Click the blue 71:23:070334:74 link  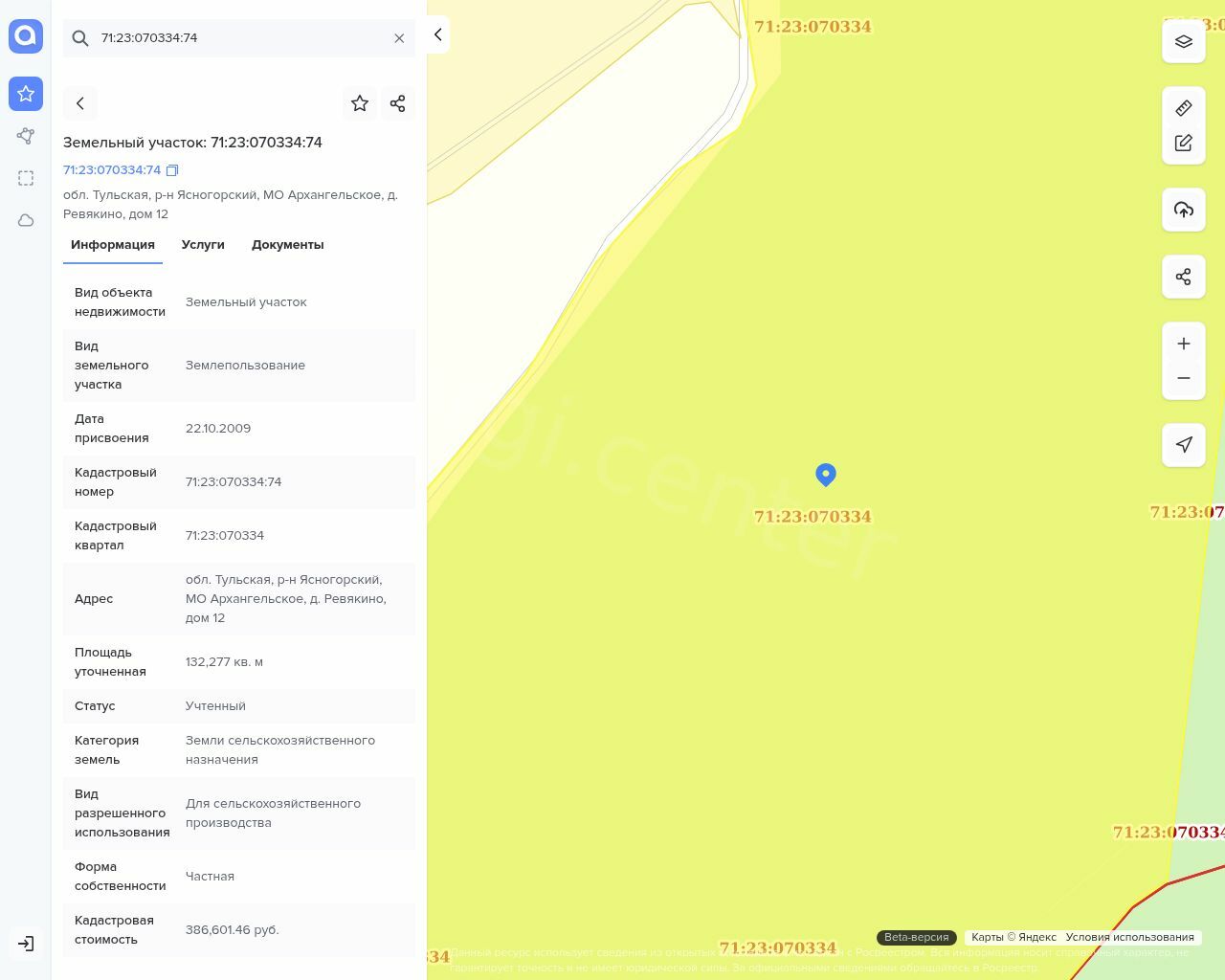tap(112, 170)
